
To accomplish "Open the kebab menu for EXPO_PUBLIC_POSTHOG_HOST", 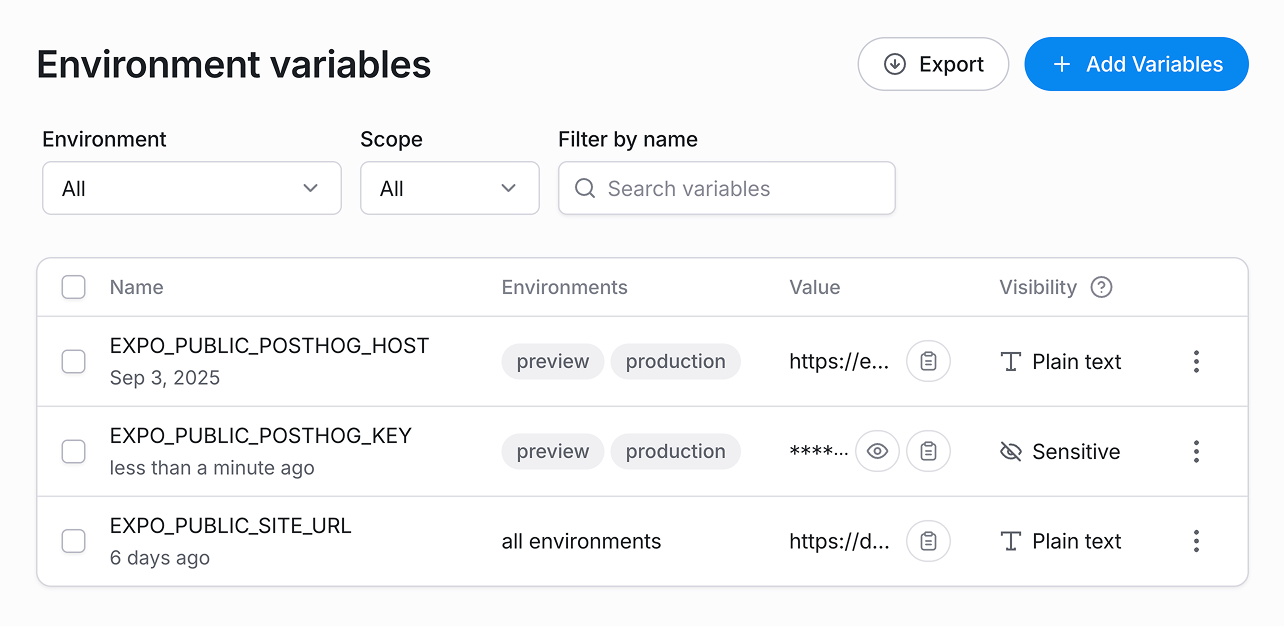I will (1196, 361).
